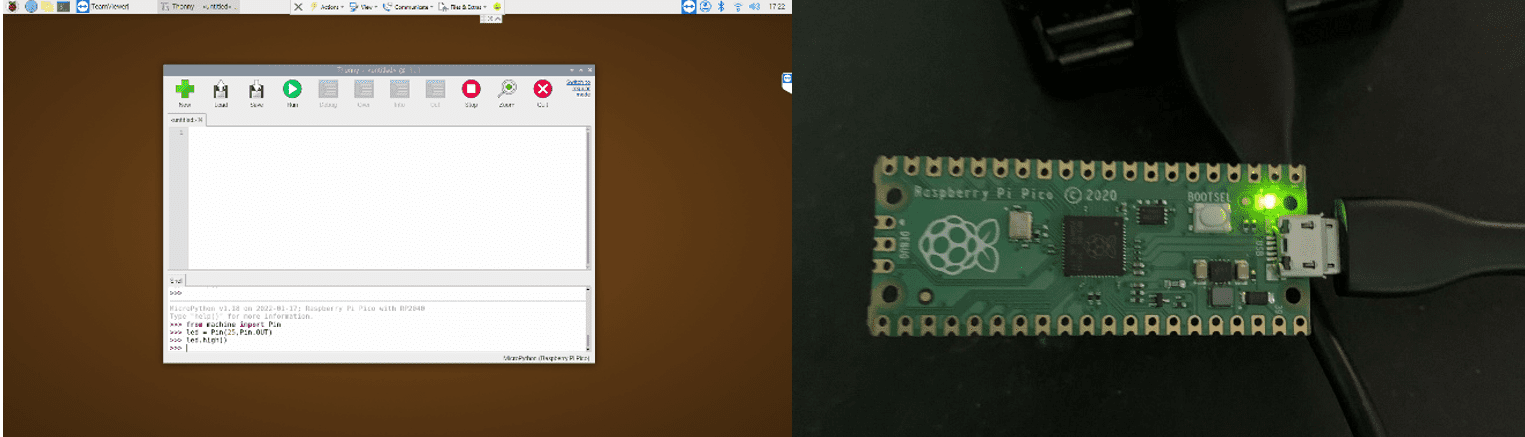Open the TeamViewer Communicate dropdown

(x=408, y=6)
